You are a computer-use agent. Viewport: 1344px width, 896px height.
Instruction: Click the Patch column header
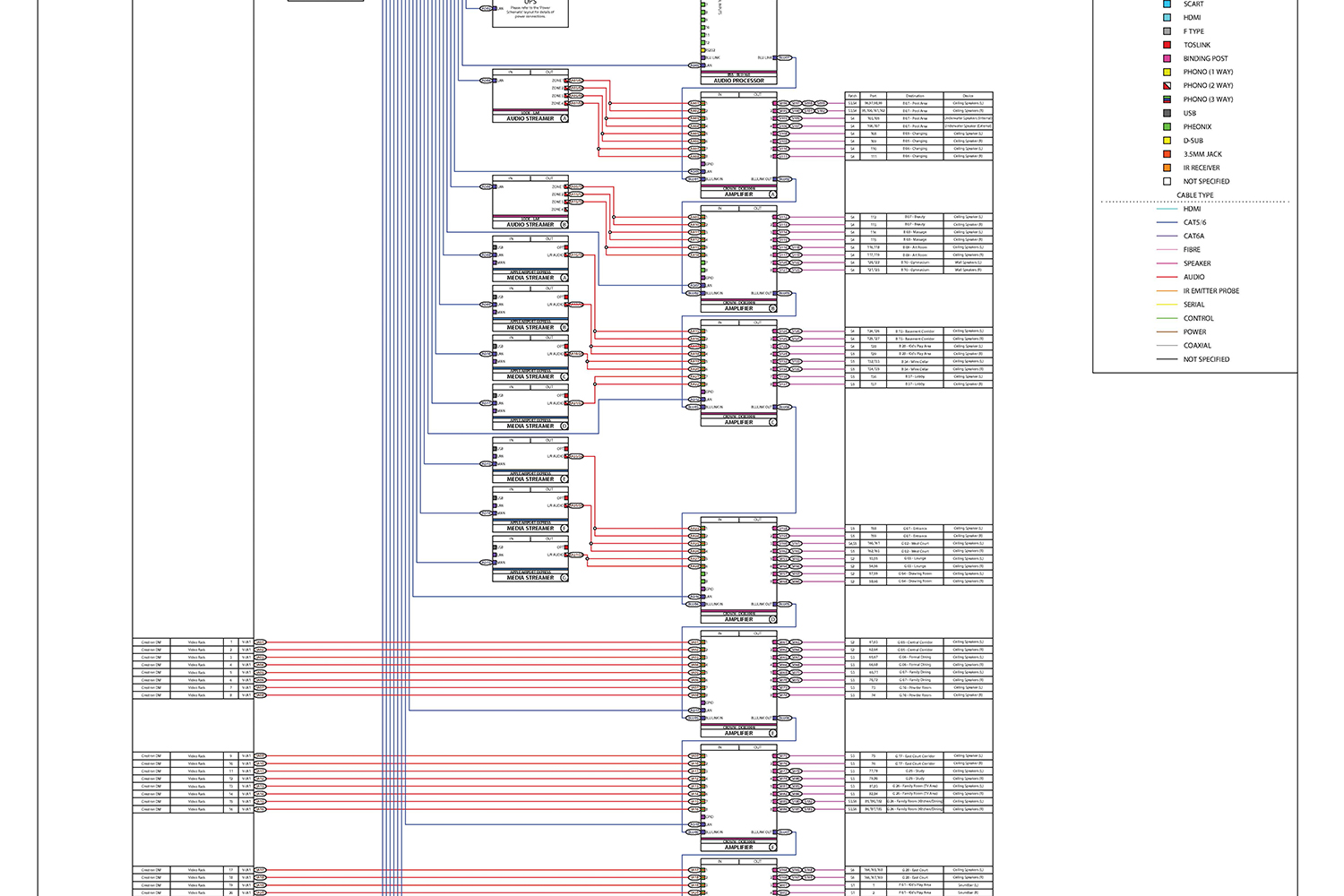[x=852, y=96]
